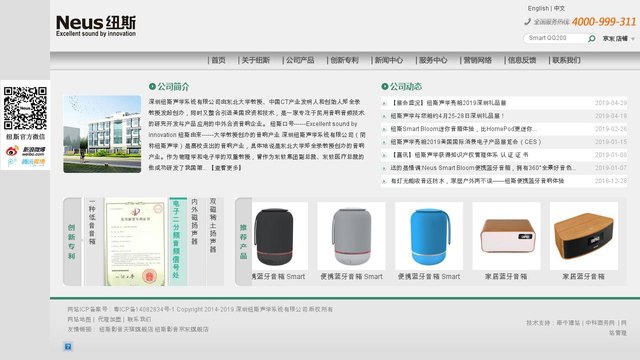
Task: Open news about 4月25-28日 深圳礼品展
Action: [x=447, y=116]
